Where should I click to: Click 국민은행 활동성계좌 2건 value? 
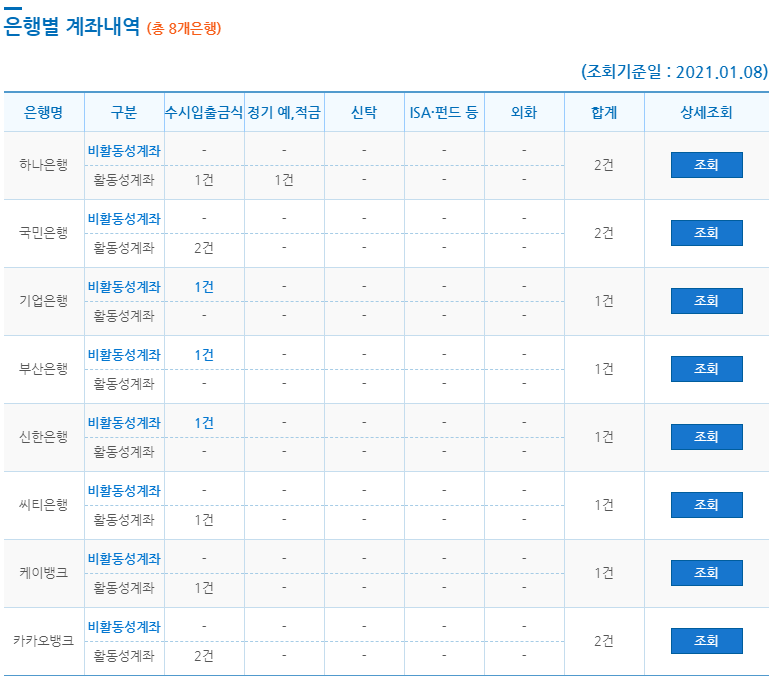pos(204,248)
